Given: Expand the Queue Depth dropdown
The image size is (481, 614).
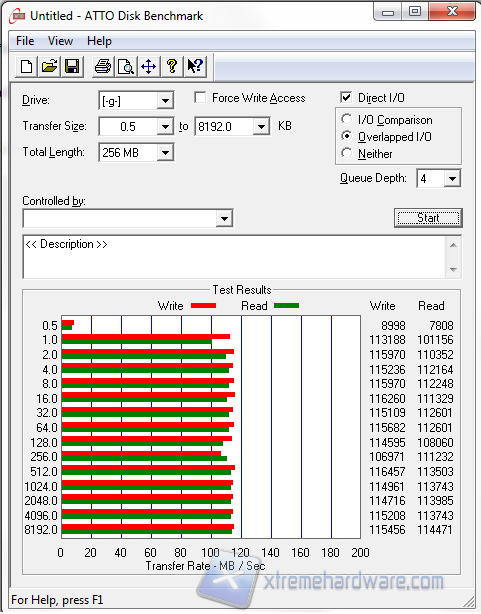Looking at the screenshot, I should click(x=452, y=179).
